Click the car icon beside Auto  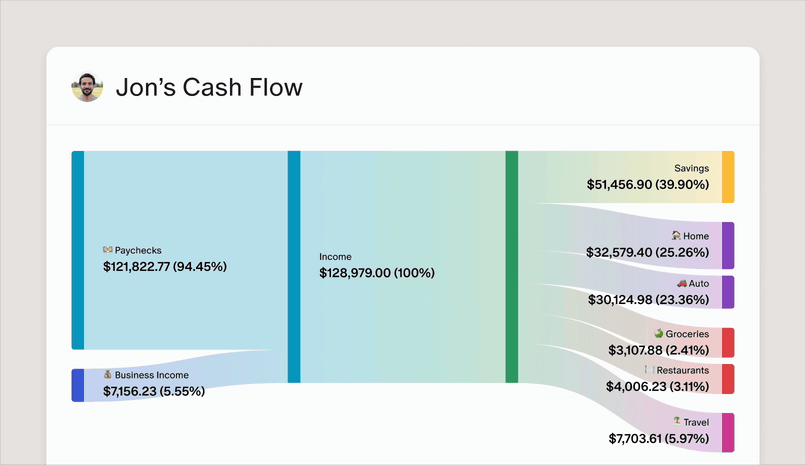(681, 284)
